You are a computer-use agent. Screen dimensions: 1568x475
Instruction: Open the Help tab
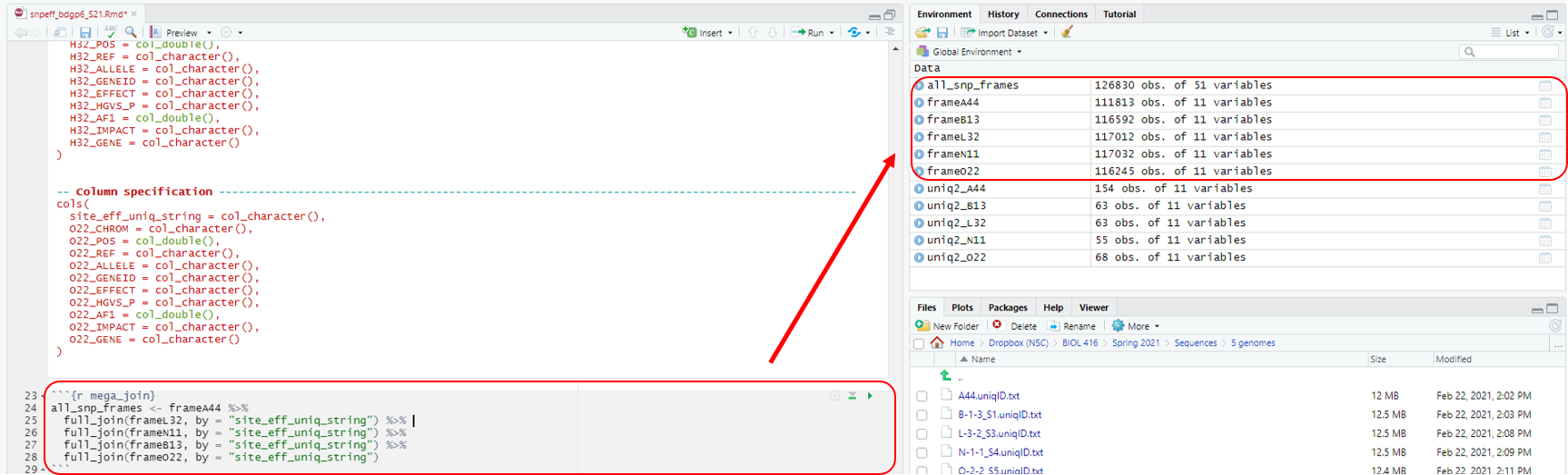click(1053, 308)
